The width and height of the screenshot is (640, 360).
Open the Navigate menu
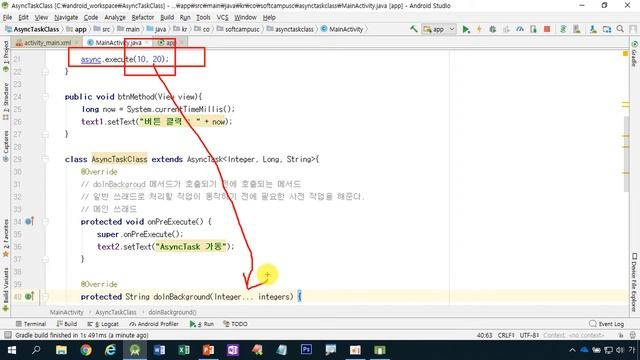(66, 17)
